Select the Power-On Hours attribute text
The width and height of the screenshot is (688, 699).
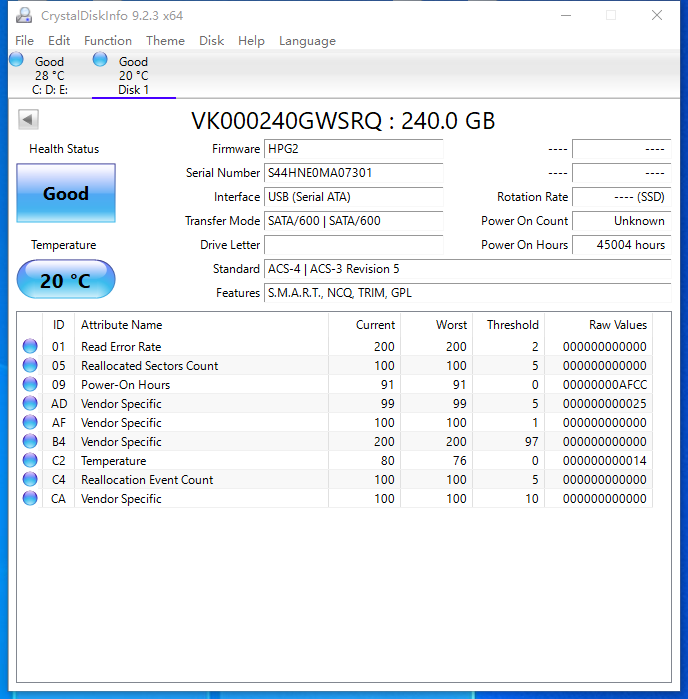[125, 385]
